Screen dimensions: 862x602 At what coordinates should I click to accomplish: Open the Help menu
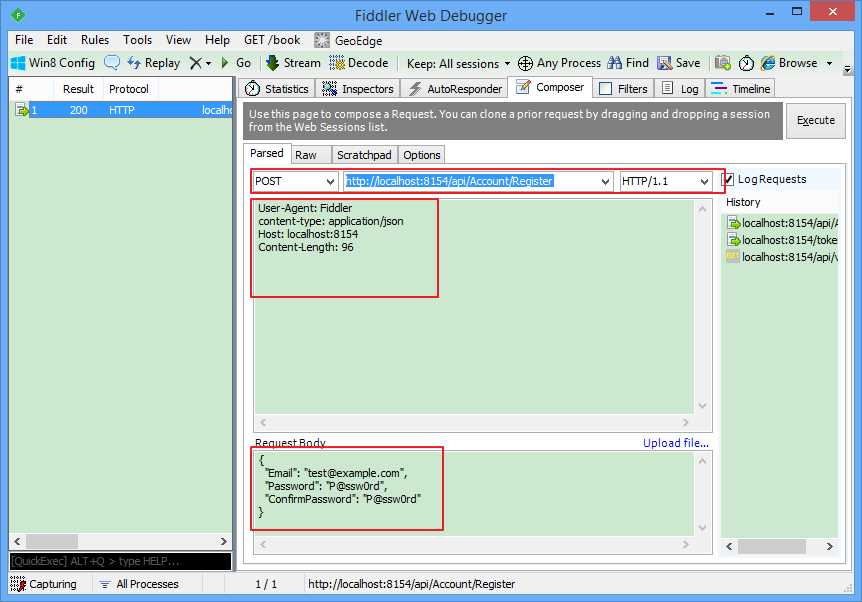[217, 40]
